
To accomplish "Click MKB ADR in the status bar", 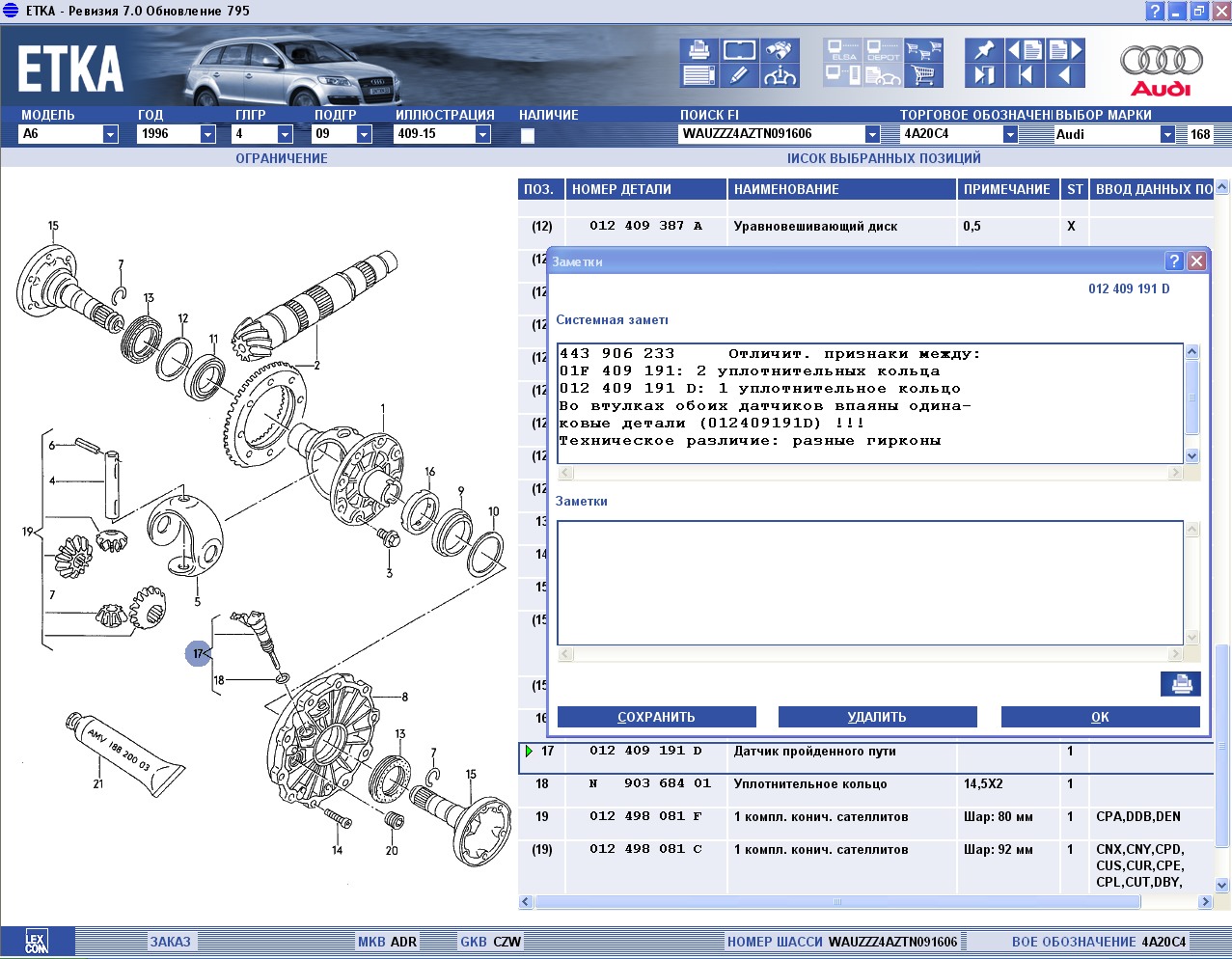I will click(x=387, y=942).
